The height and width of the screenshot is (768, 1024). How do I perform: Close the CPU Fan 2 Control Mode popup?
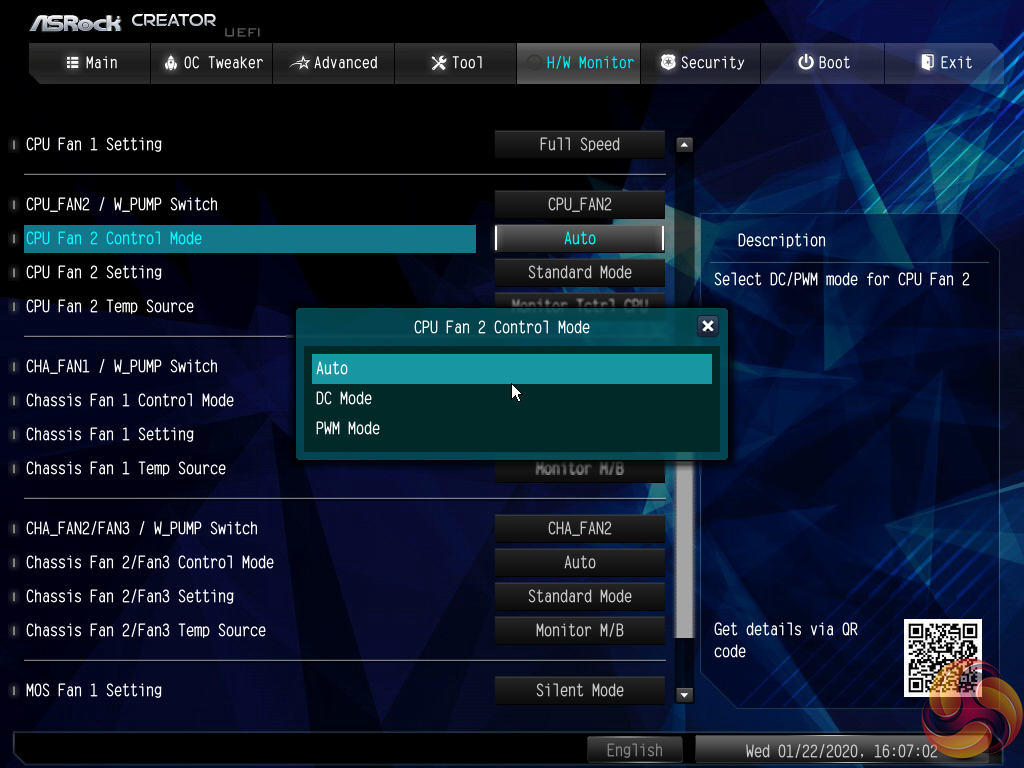707,326
